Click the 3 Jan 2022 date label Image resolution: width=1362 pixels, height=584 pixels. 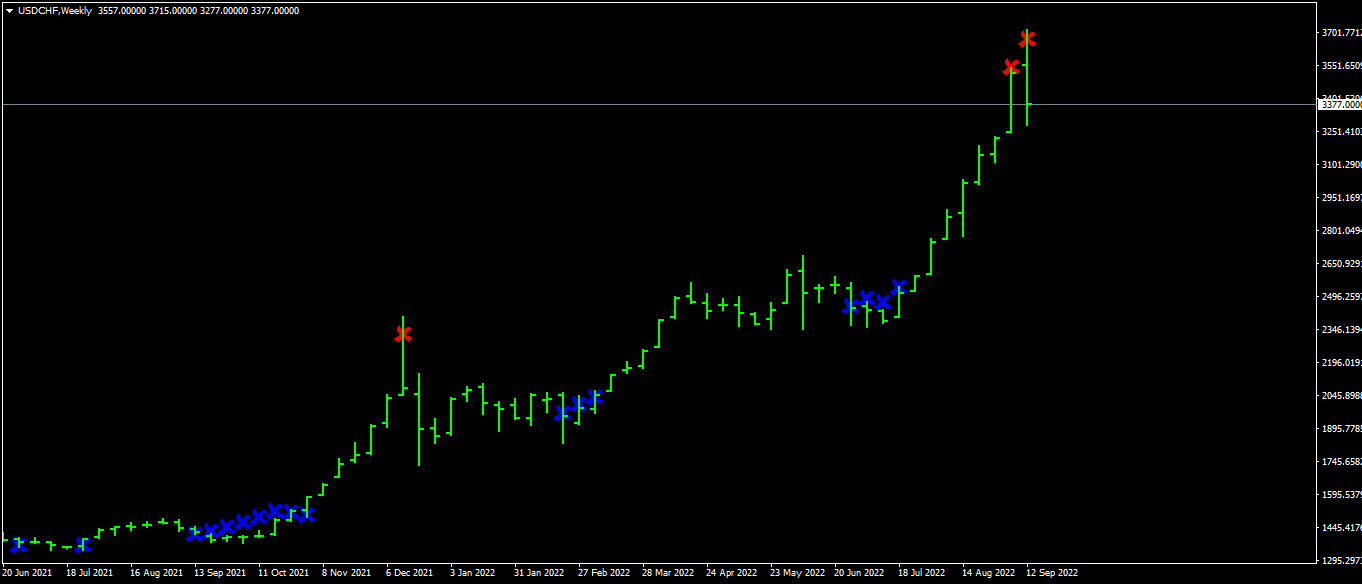point(473,573)
